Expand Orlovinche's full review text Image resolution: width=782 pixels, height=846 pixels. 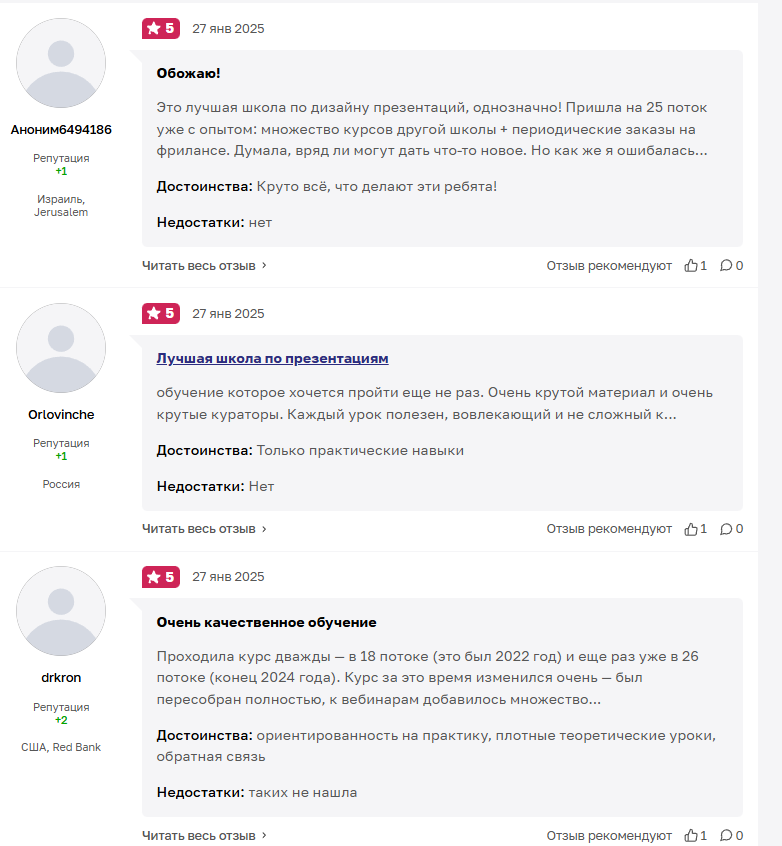click(x=204, y=529)
